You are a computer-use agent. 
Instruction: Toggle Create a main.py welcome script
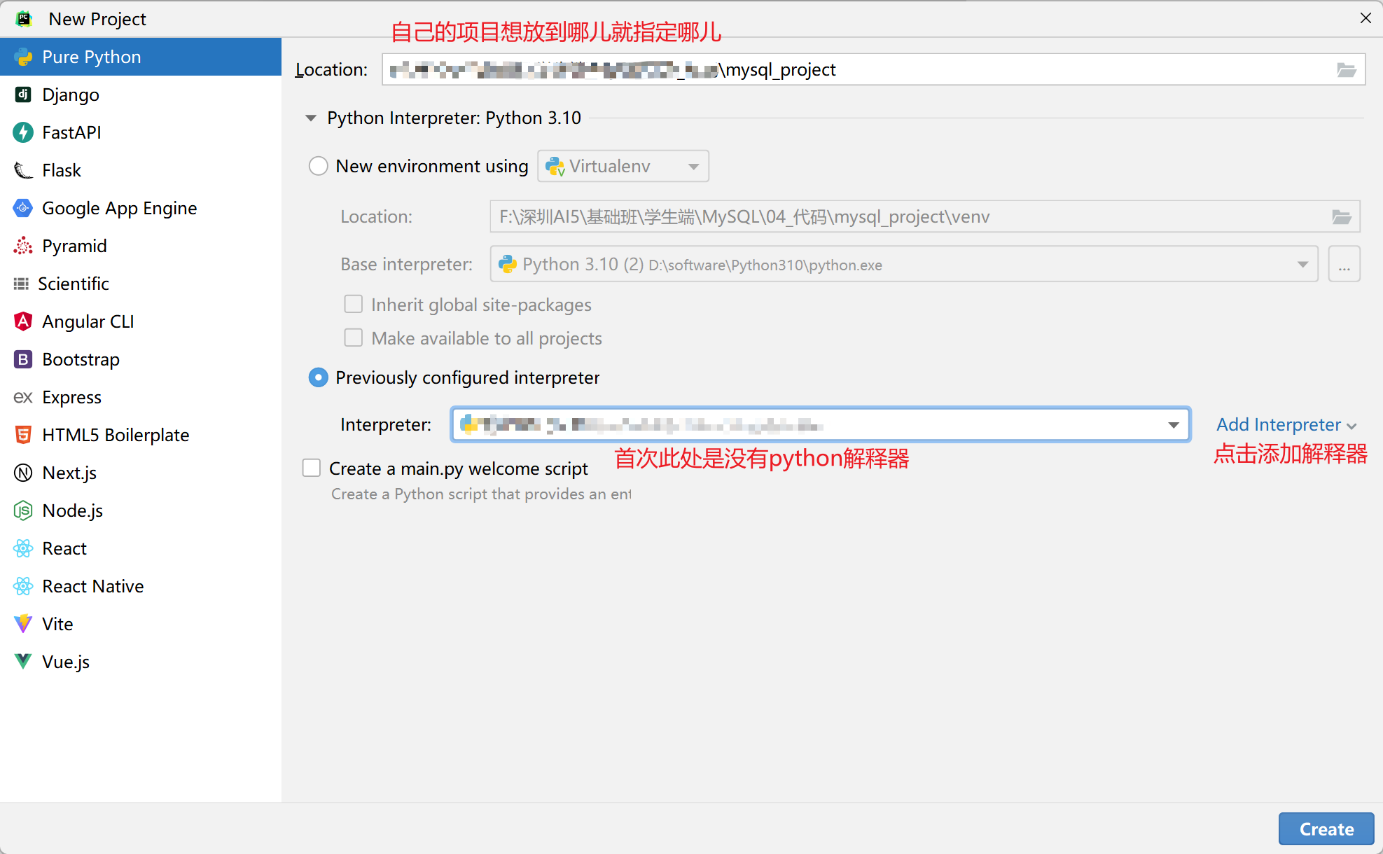click(312, 468)
